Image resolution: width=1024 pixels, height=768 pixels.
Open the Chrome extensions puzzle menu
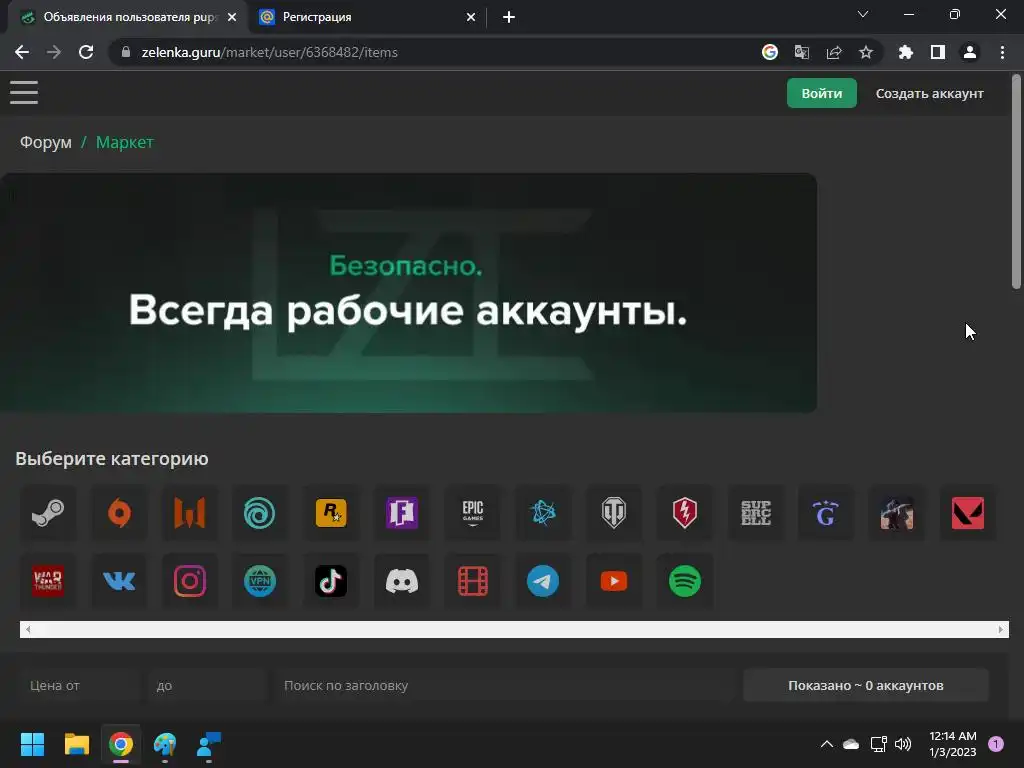[x=905, y=52]
